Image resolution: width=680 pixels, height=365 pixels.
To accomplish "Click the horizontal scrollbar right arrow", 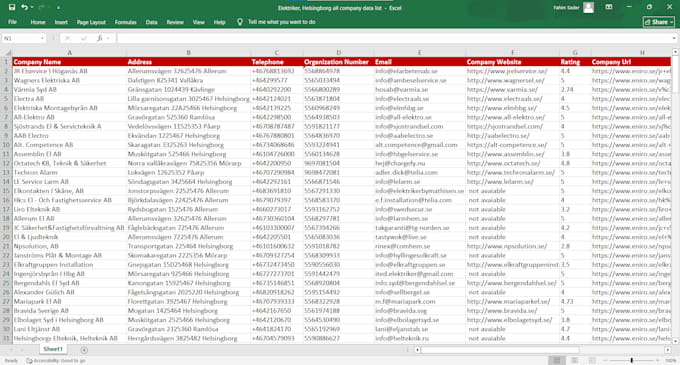I will tap(668, 350).
